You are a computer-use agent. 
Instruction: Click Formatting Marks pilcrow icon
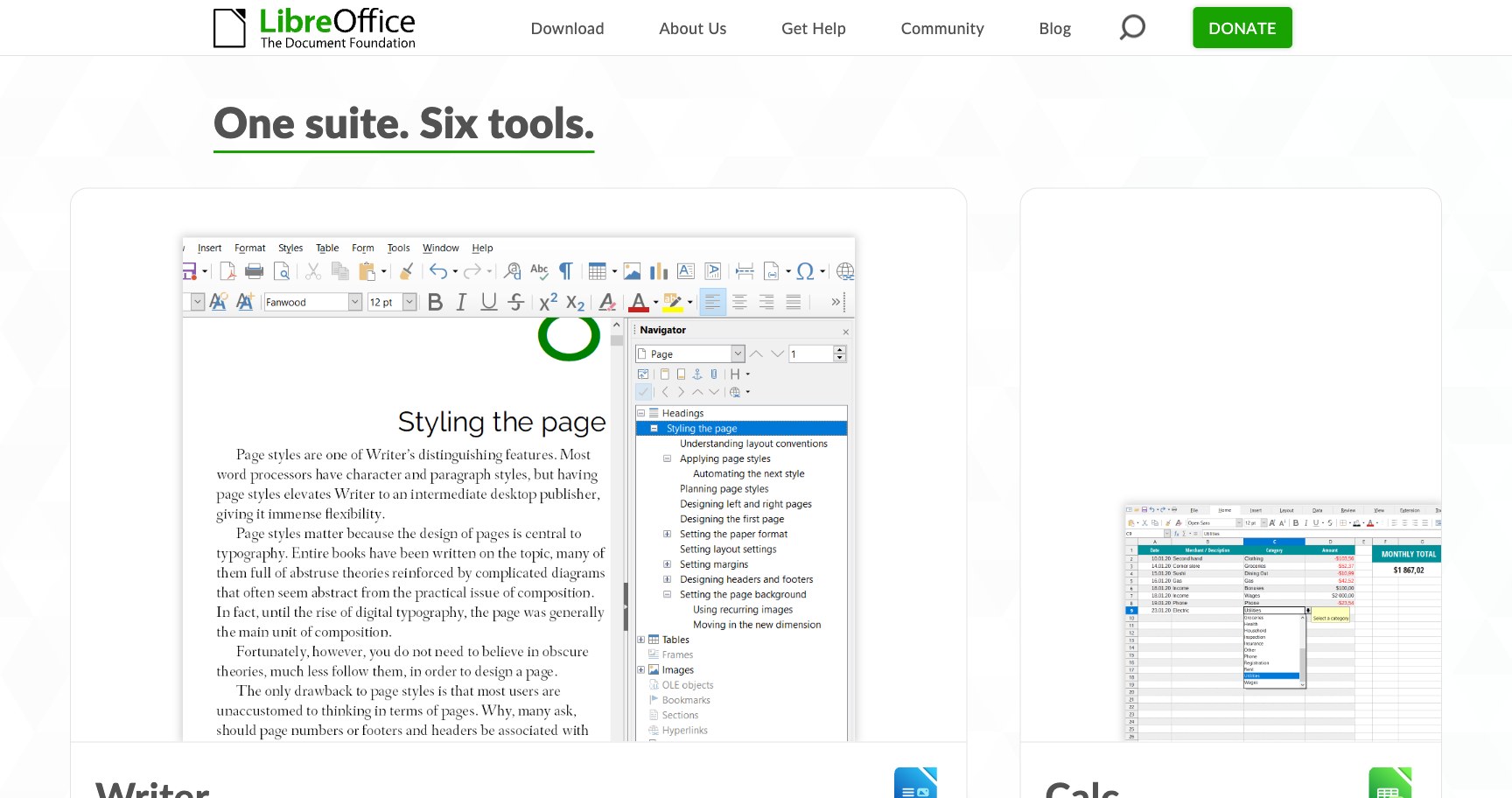(x=566, y=271)
